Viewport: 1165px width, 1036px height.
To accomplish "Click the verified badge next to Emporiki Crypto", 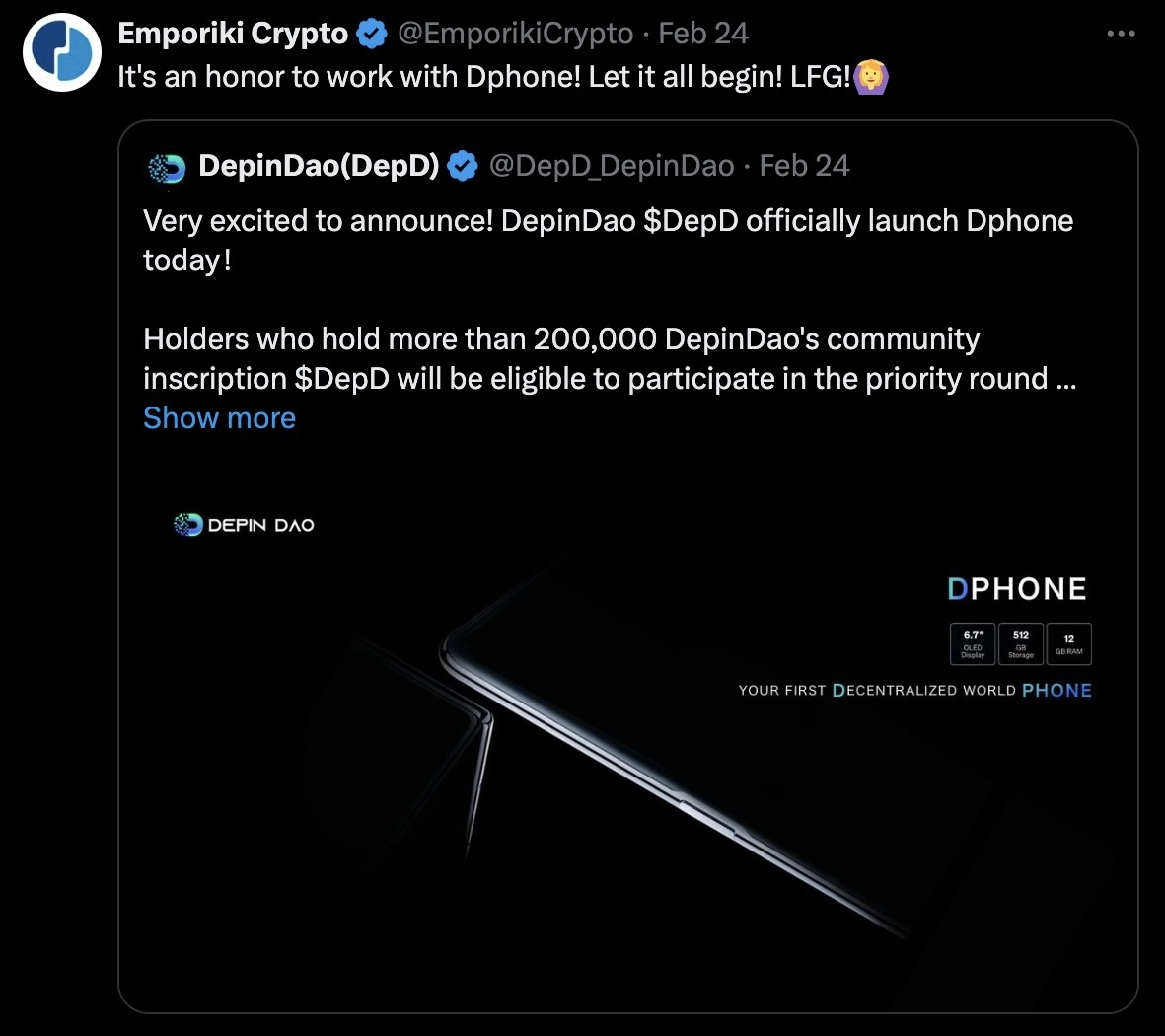I will pyautogui.click(x=370, y=32).
